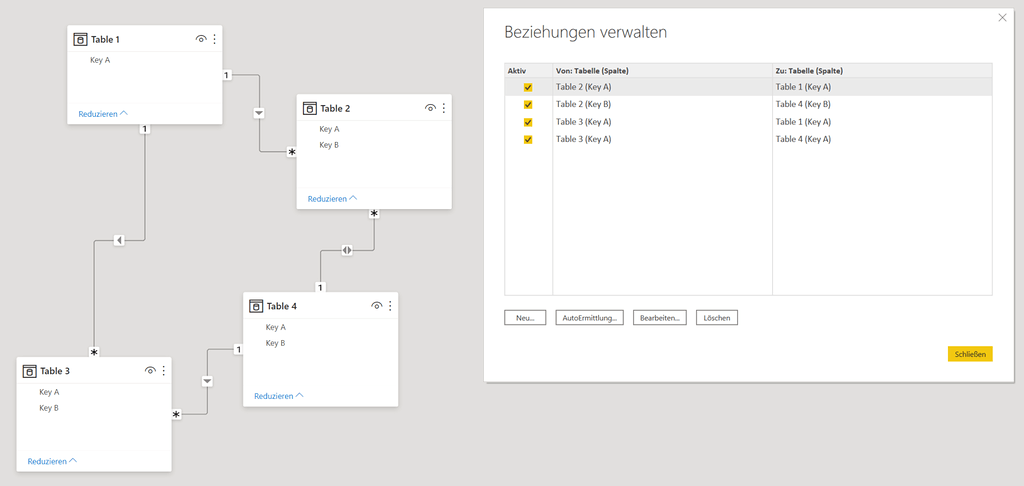Open the Table 2 more options menu

[x=444, y=108]
